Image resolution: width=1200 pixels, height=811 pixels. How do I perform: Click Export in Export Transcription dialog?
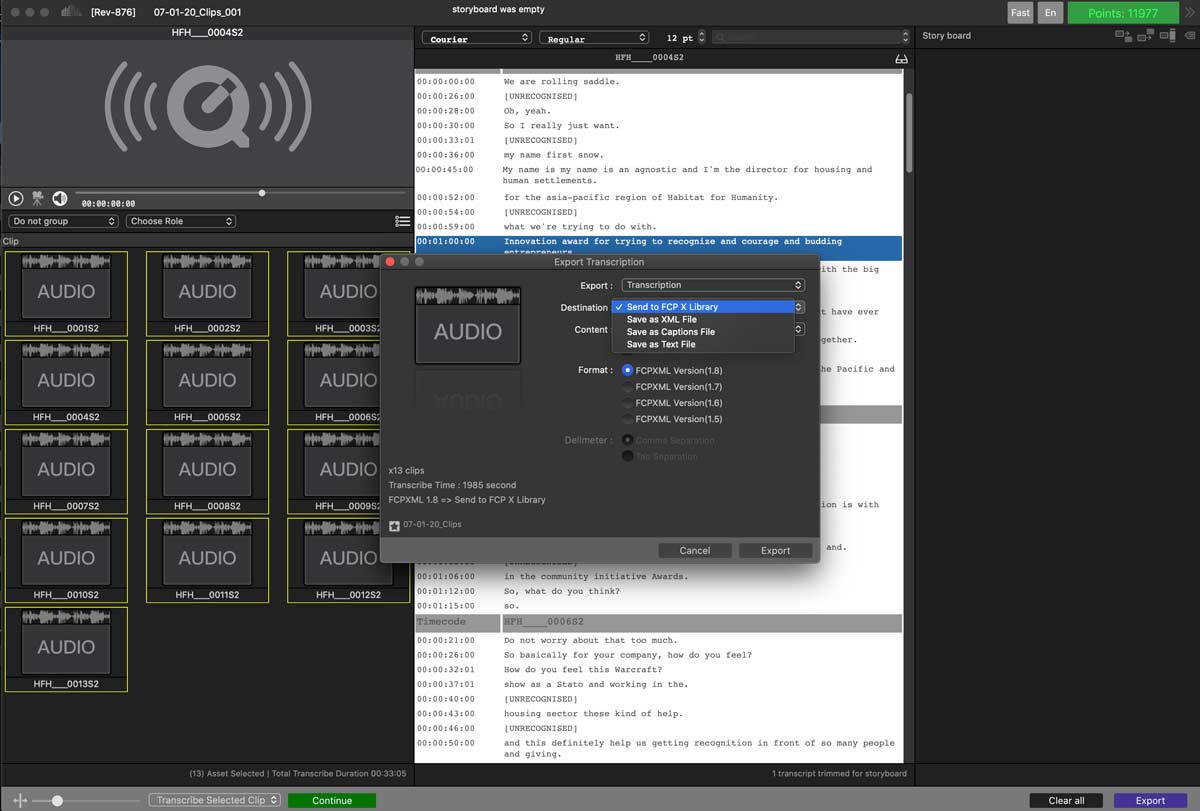(x=775, y=550)
